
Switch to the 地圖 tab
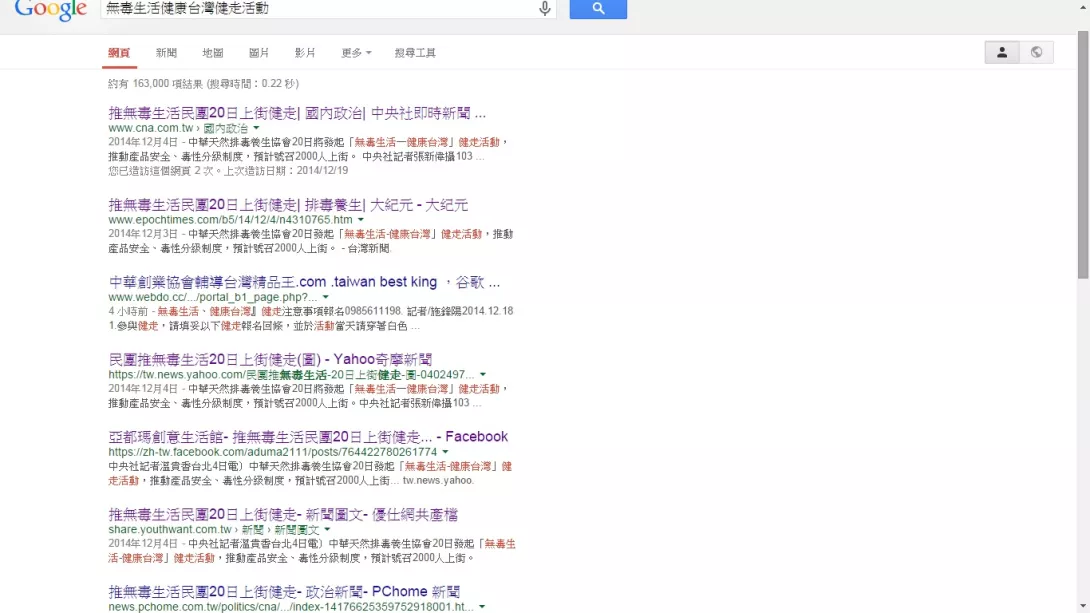213,53
